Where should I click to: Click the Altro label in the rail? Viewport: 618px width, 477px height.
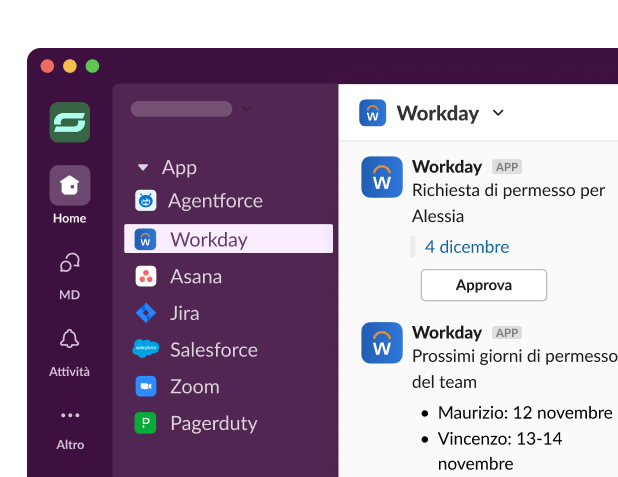70,445
